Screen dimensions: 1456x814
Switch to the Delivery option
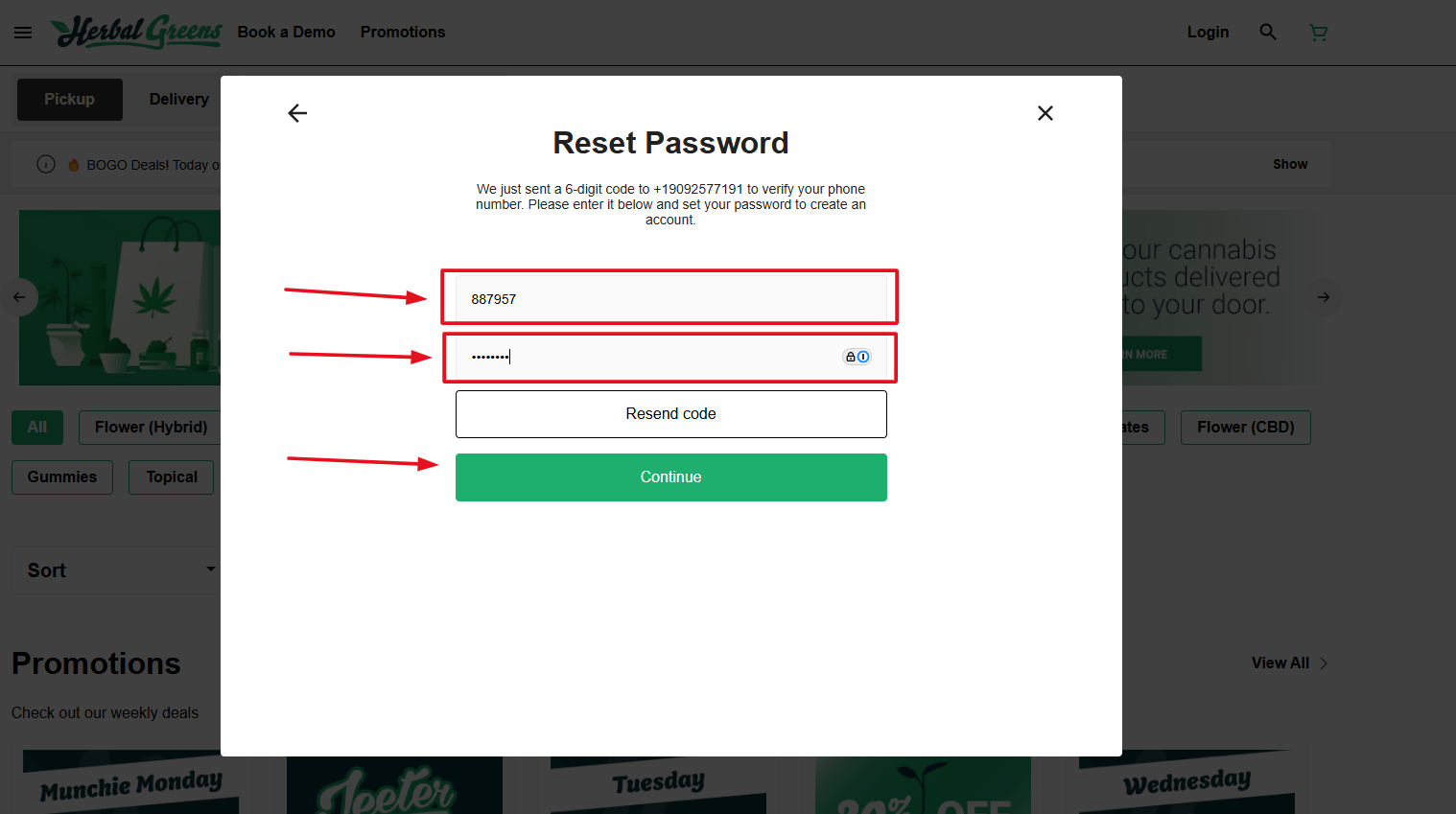(x=178, y=100)
